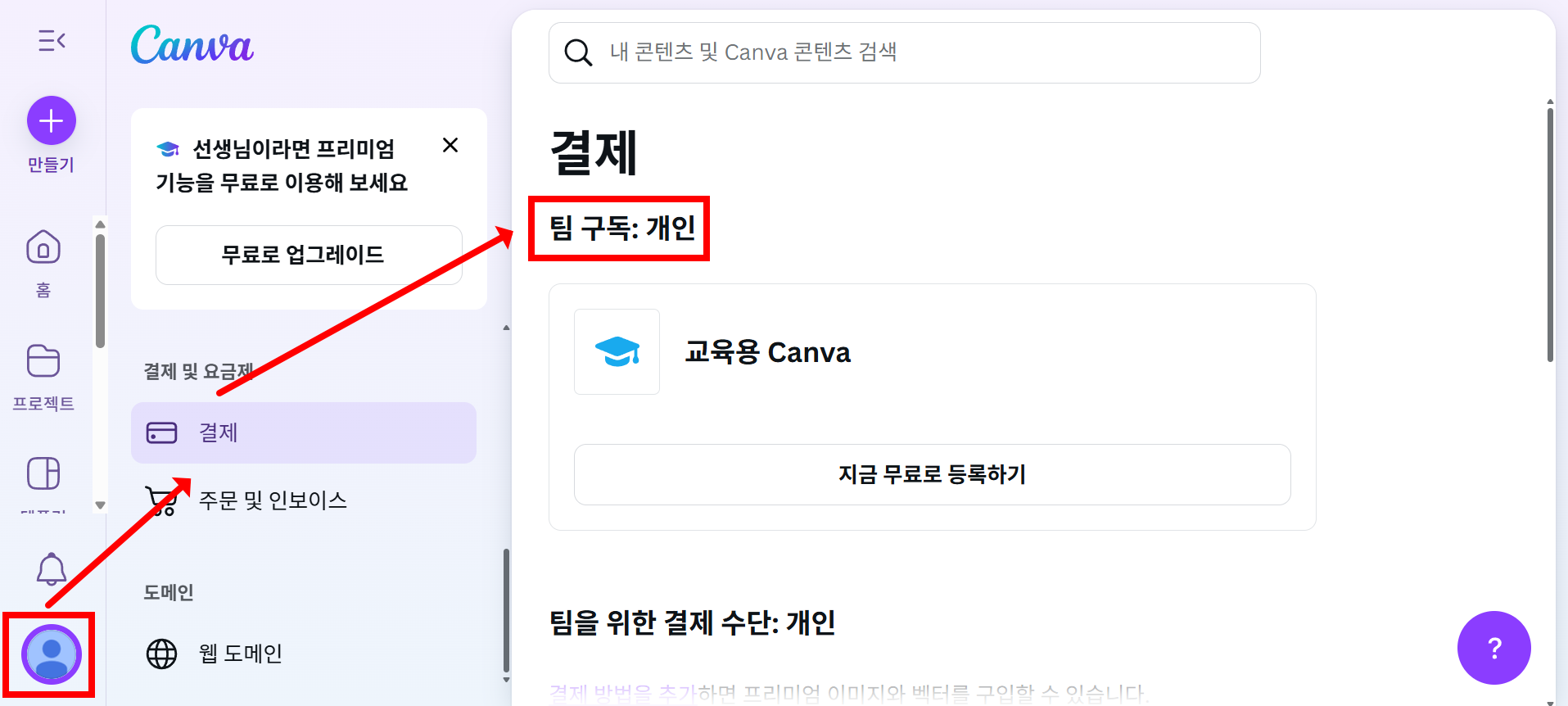This screenshot has width=1568, height=706.
Task: Focus the content search input field
Action: [904, 52]
